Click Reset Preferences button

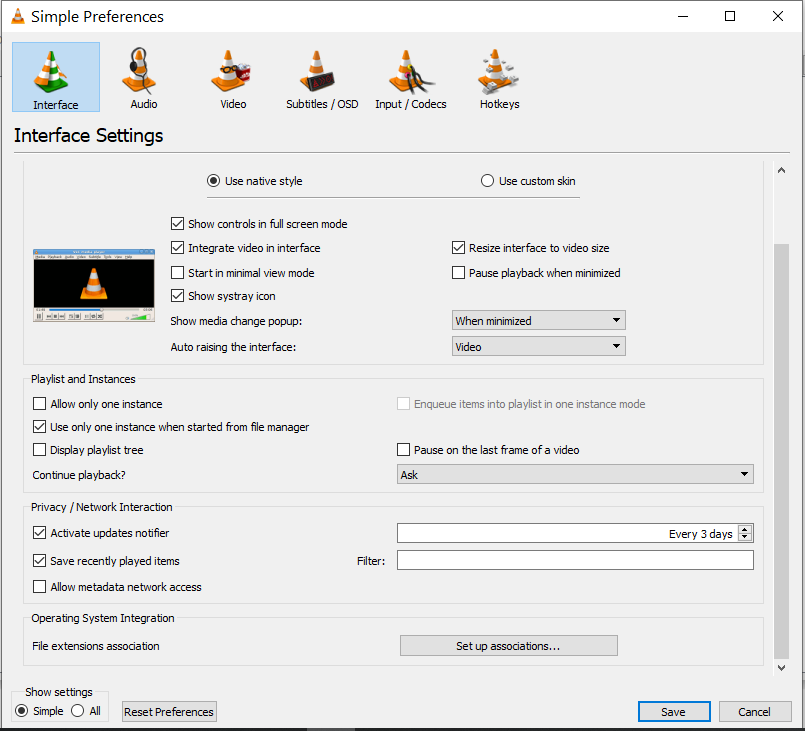pyautogui.click(x=169, y=712)
